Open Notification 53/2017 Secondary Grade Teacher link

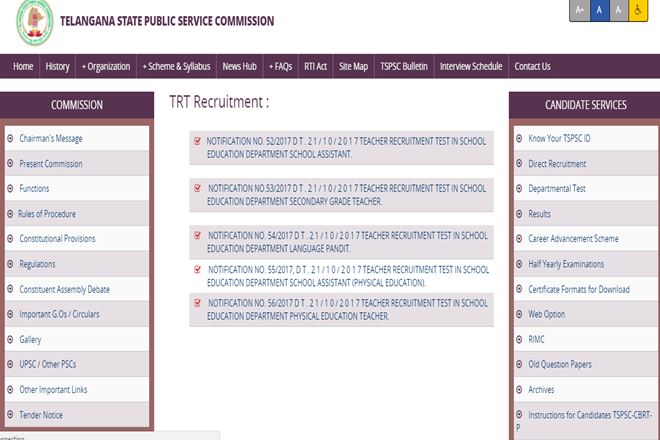(x=345, y=194)
